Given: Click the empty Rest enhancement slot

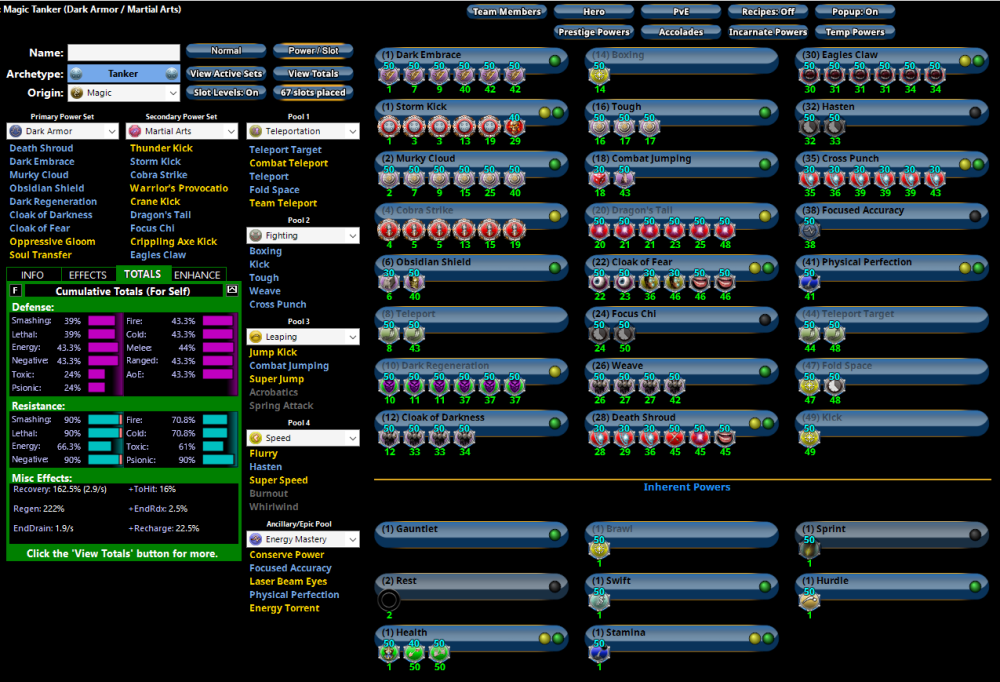Looking at the screenshot, I should [x=389, y=600].
